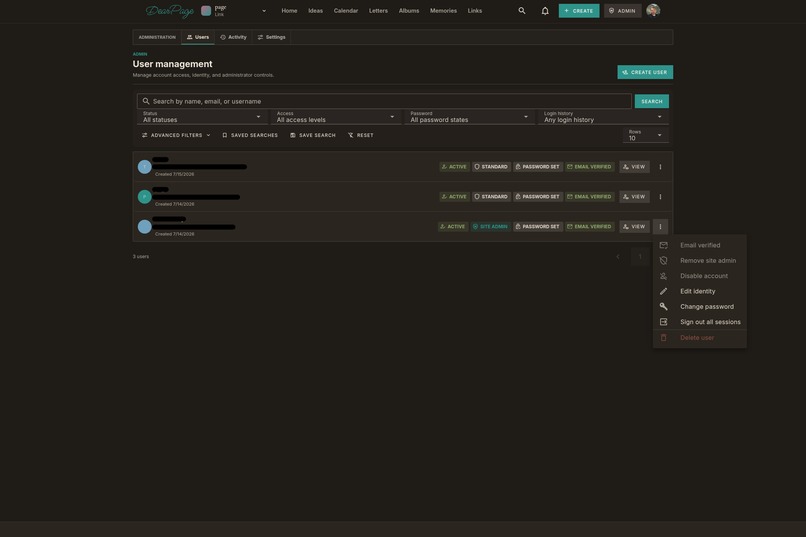
Task: Open Saved Searches
Action: coord(250,135)
